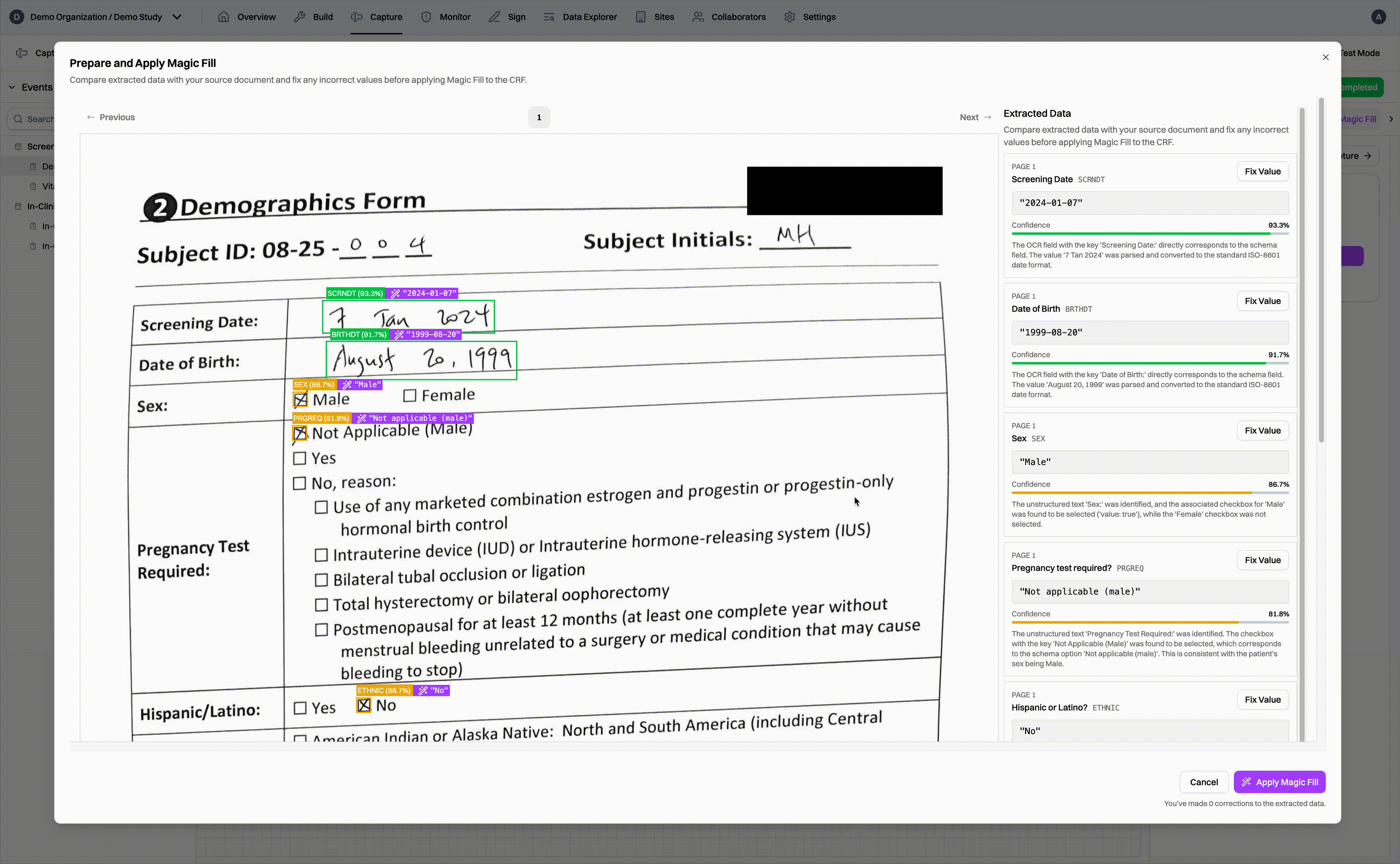
Task: Click the user avatar icon 'A'
Action: coord(1378,16)
